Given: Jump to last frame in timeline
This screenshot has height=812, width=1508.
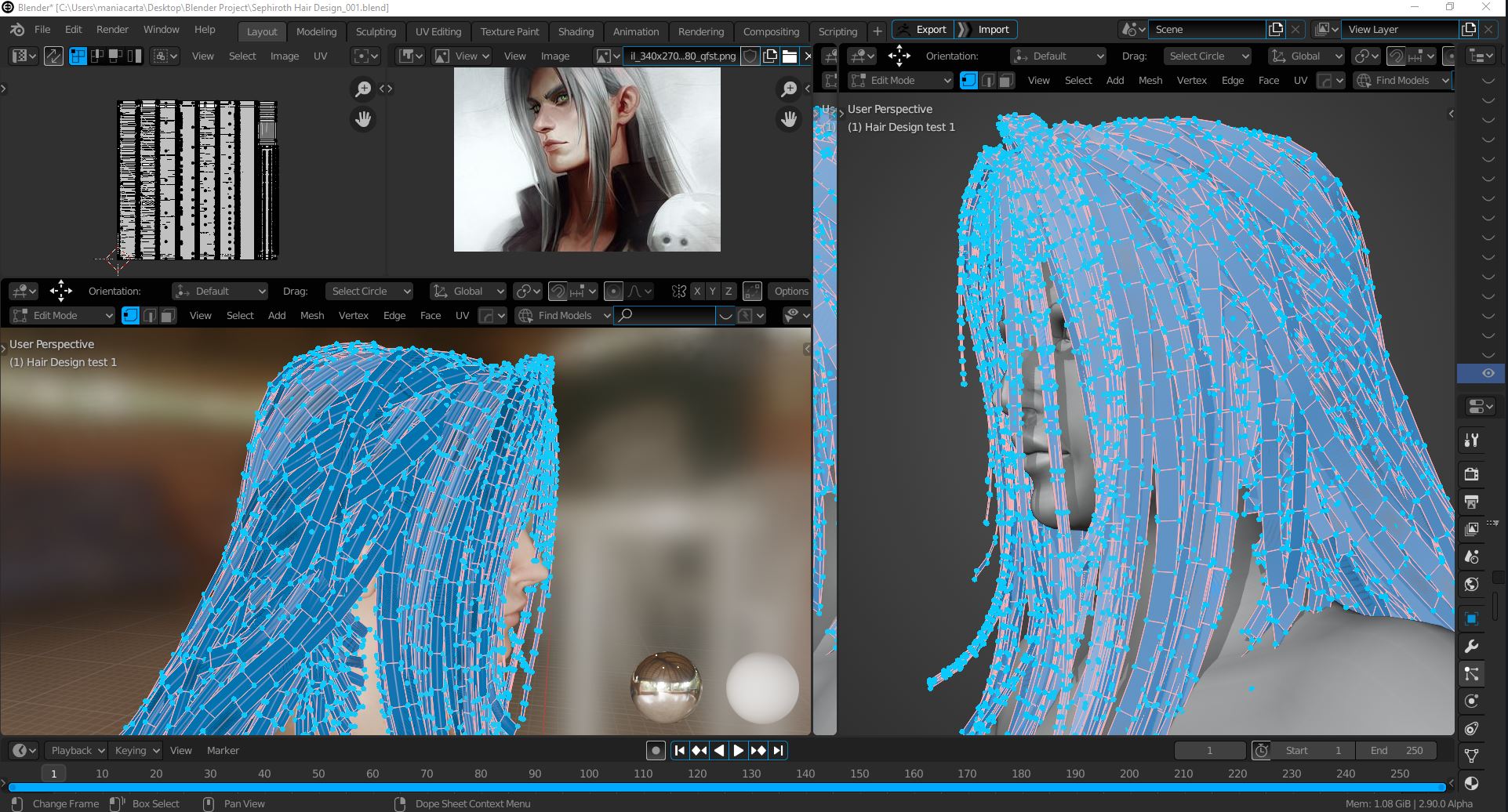Looking at the screenshot, I should [x=778, y=750].
